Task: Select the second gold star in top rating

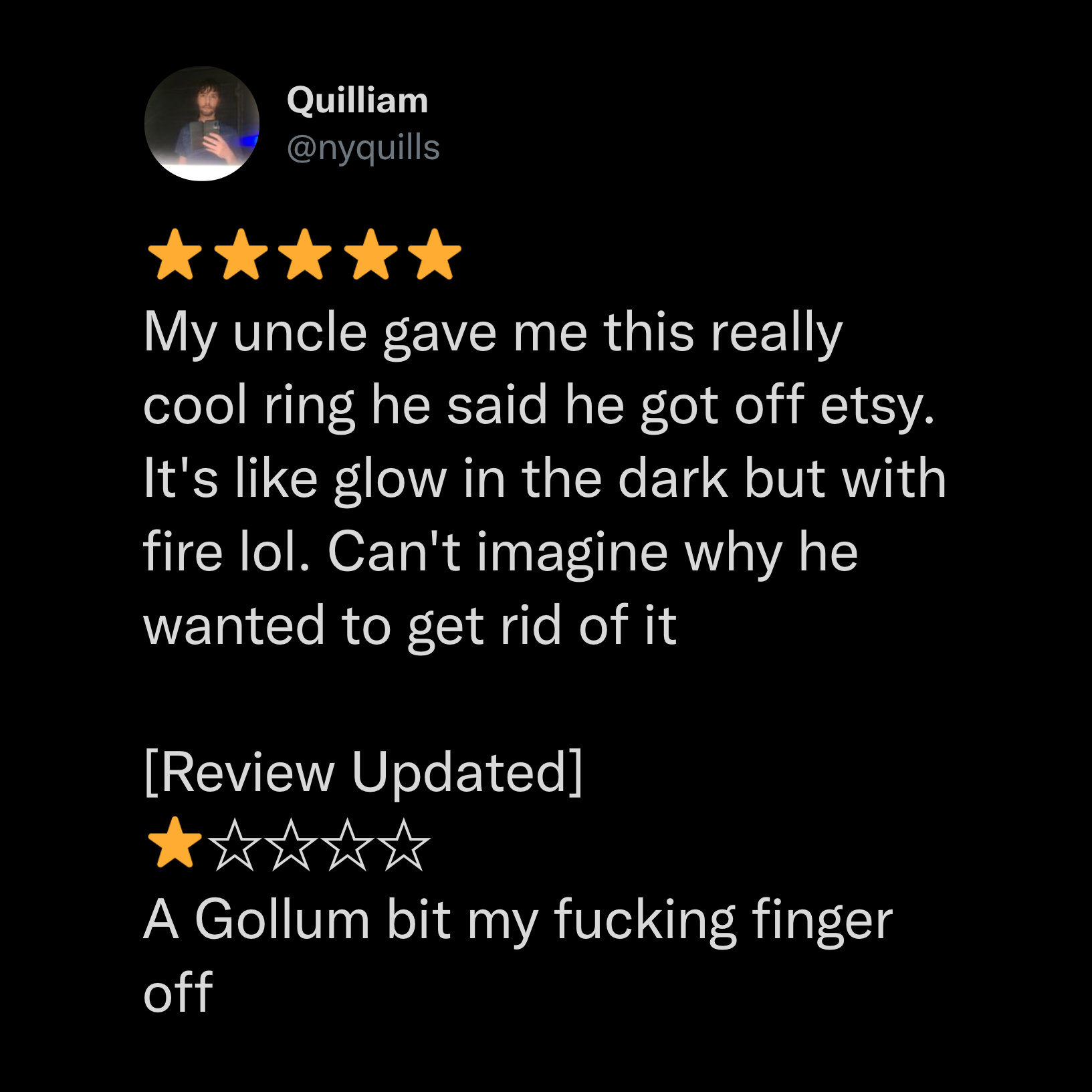Action: [x=241, y=254]
